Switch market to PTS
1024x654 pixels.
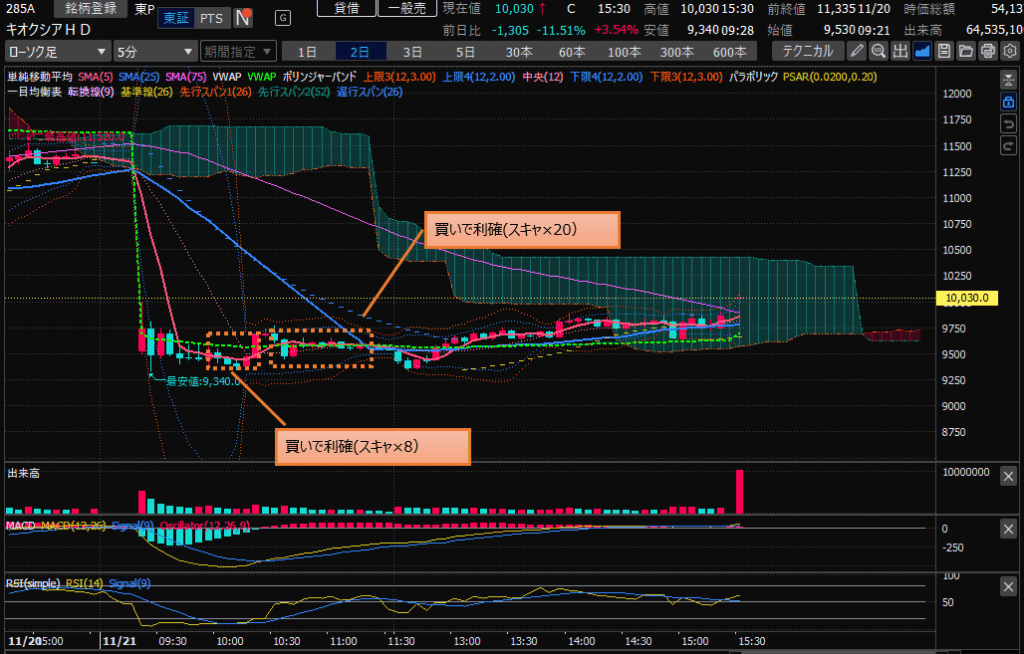[211, 18]
